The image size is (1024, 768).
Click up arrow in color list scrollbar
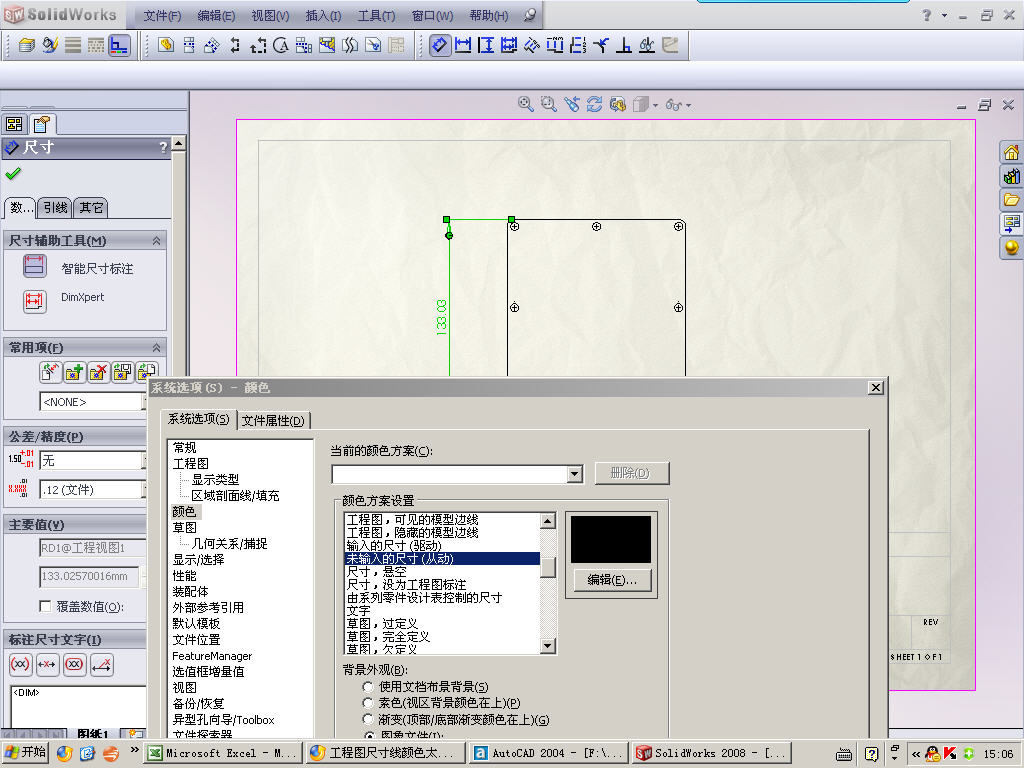548,520
